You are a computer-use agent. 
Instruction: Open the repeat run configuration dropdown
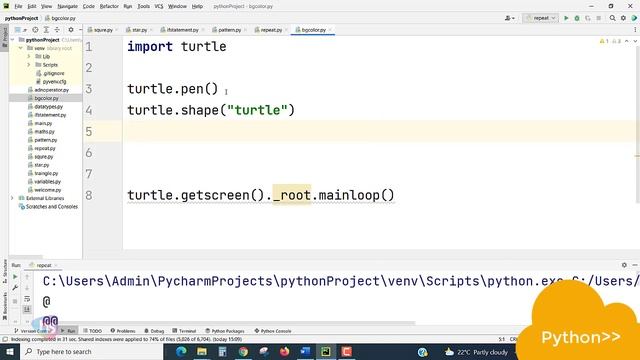[540, 18]
